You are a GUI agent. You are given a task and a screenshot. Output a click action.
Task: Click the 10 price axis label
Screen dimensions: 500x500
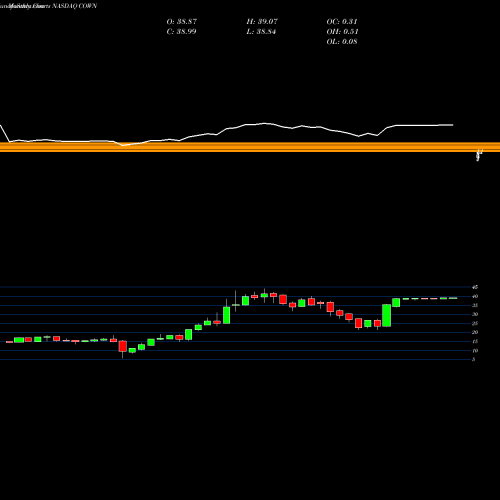(x=475, y=351)
